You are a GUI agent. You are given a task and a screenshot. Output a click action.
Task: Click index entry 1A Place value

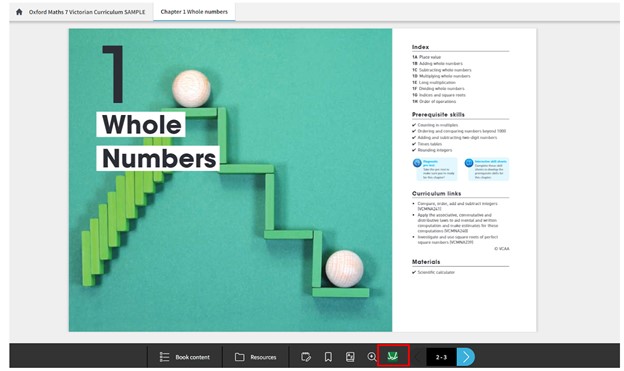tap(426, 57)
